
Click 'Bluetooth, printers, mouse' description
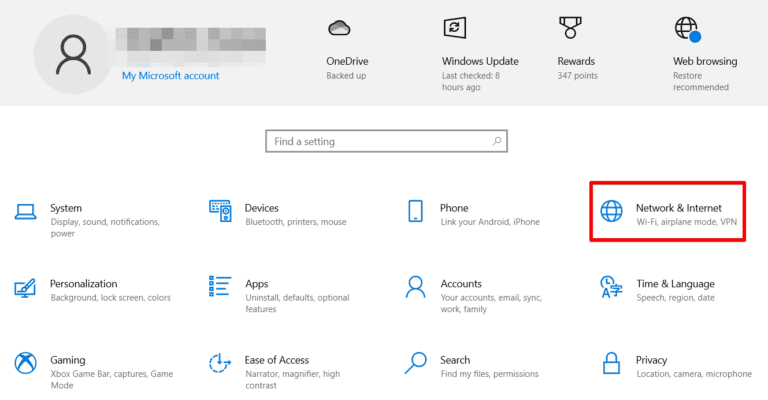pos(296,222)
